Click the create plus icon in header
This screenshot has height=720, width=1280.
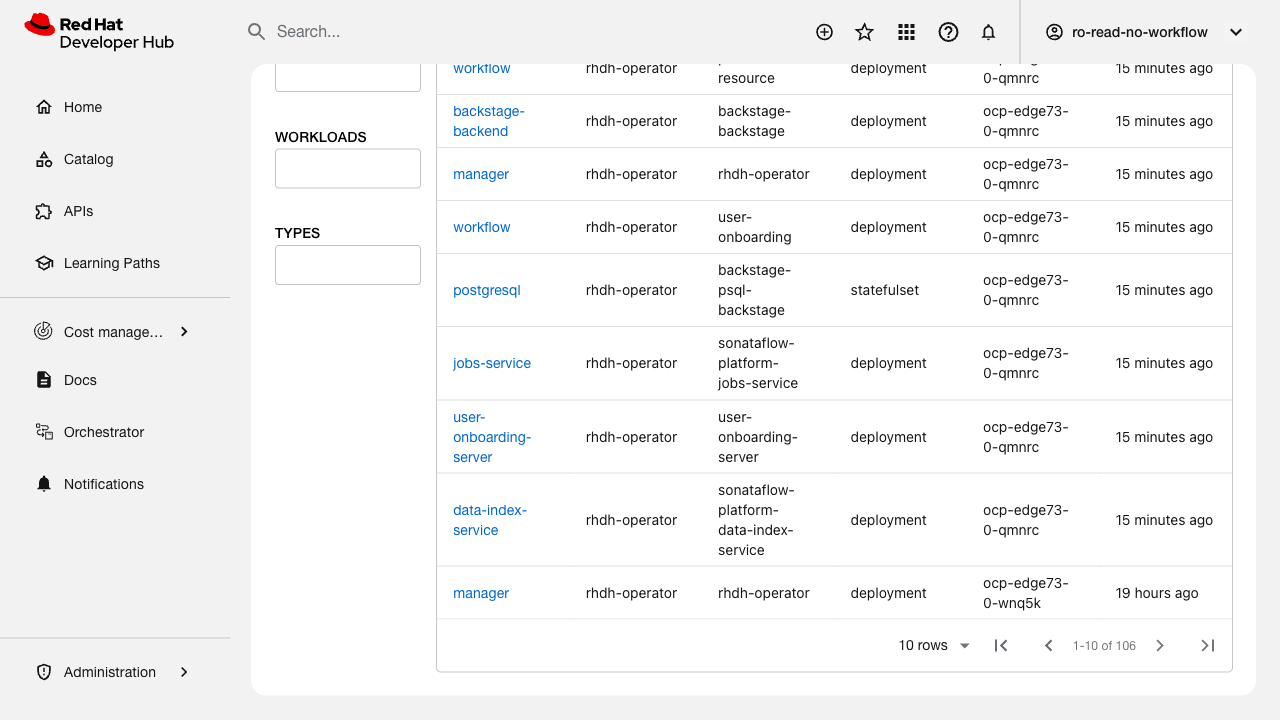[824, 32]
